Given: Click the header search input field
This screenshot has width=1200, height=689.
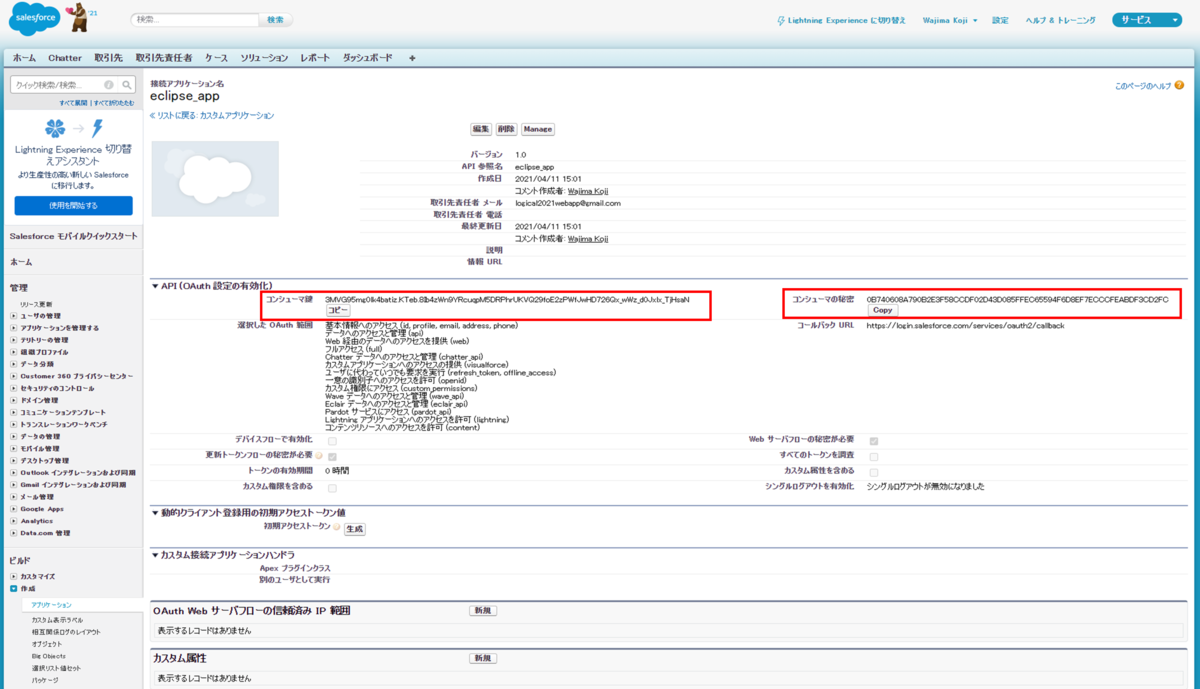Looking at the screenshot, I should pyautogui.click(x=195, y=20).
